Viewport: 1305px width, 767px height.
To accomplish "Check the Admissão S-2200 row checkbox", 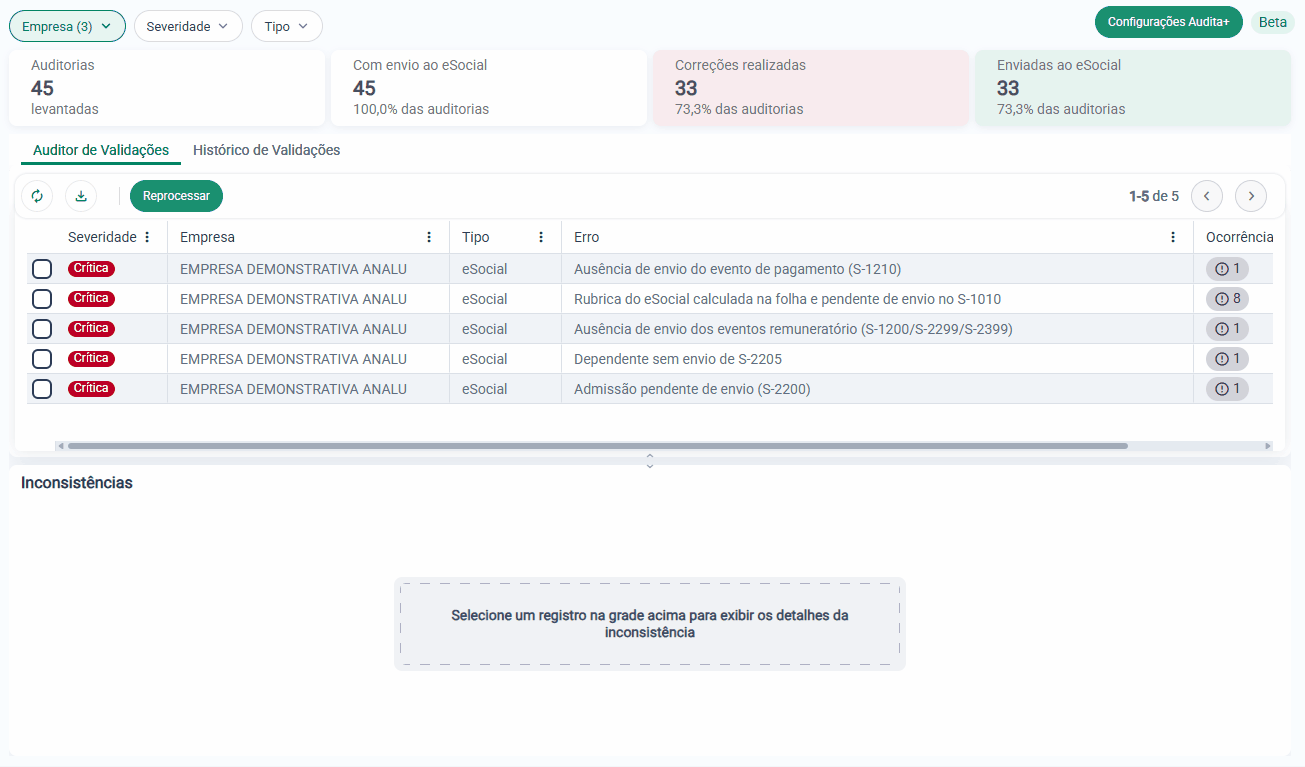I will point(42,389).
